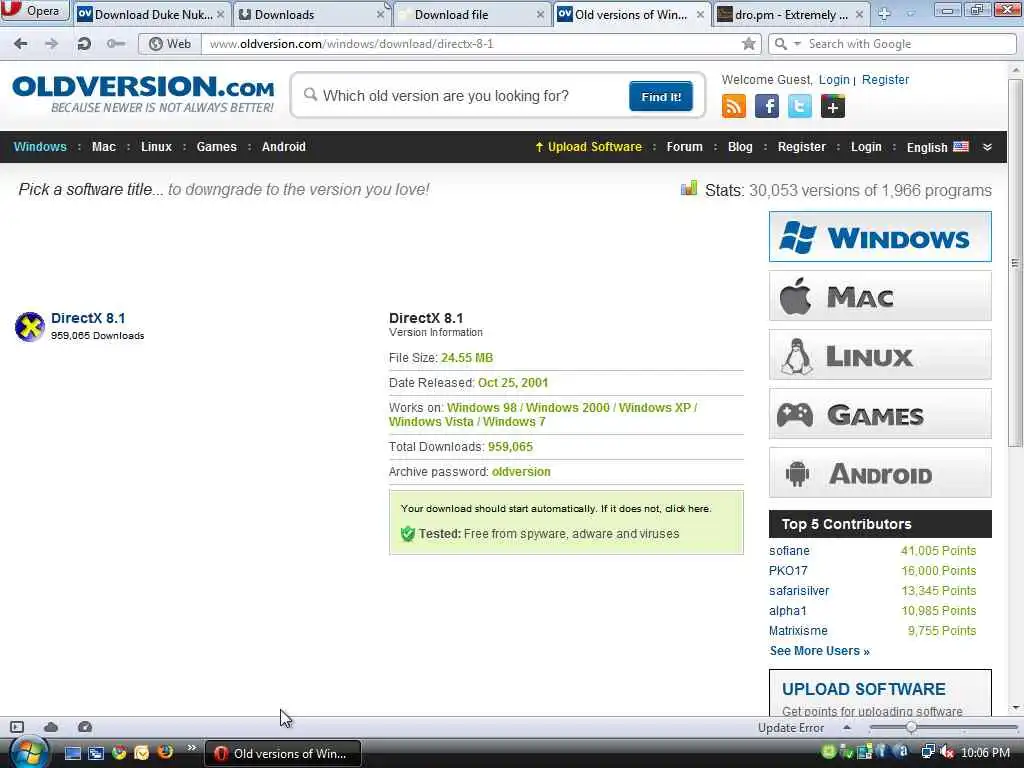Switch to the Download Duke Nuk... tab
Screen dimensions: 1024x768
click(152, 14)
